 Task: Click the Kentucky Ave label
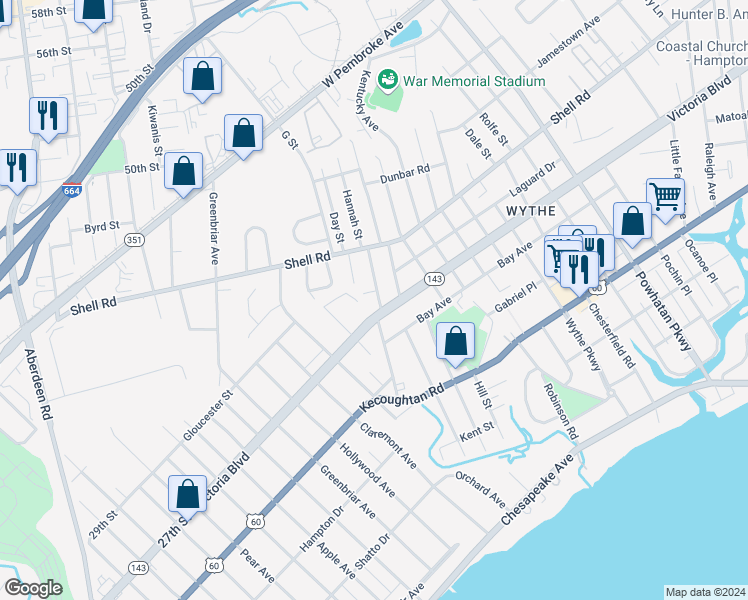click(x=369, y=101)
